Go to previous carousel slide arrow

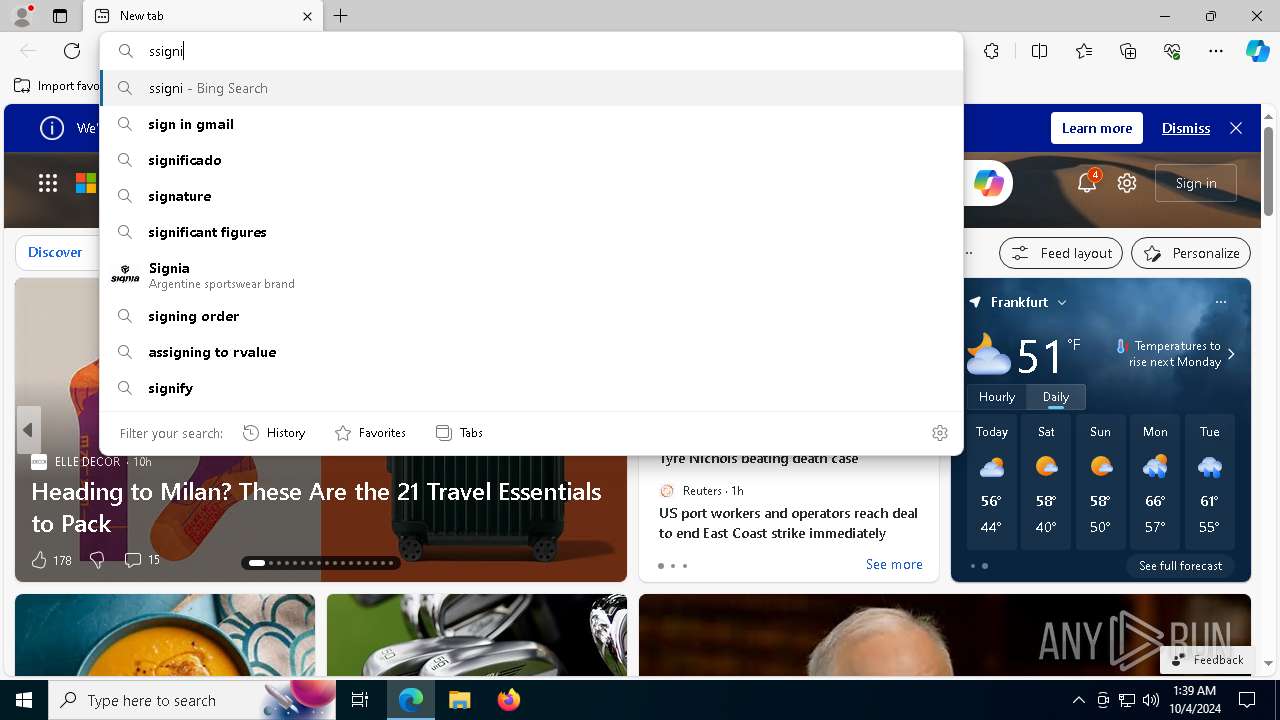tap(28, 430)
